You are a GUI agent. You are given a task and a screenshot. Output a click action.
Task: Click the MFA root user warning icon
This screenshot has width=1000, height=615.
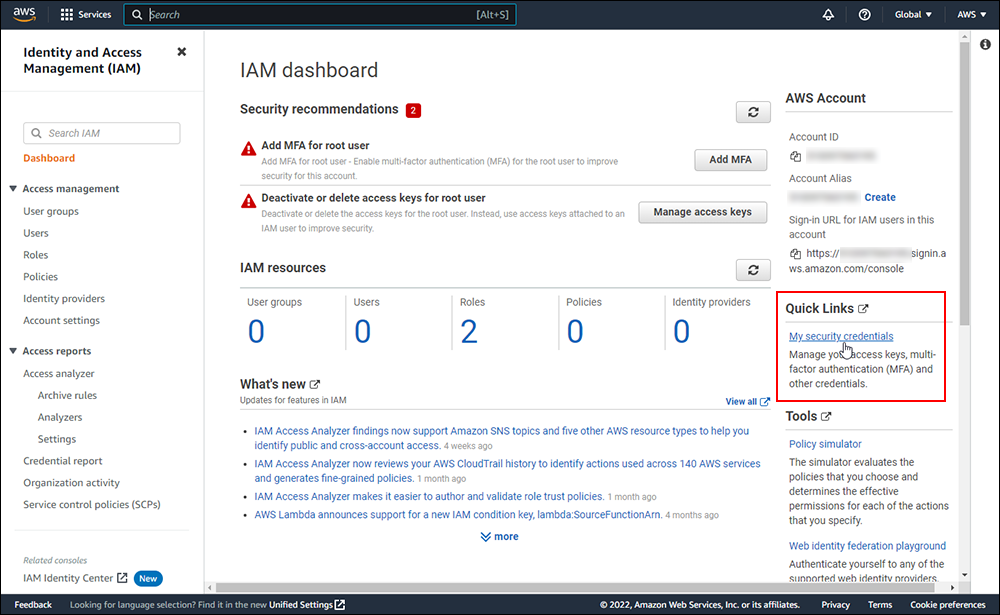point(248,149)
